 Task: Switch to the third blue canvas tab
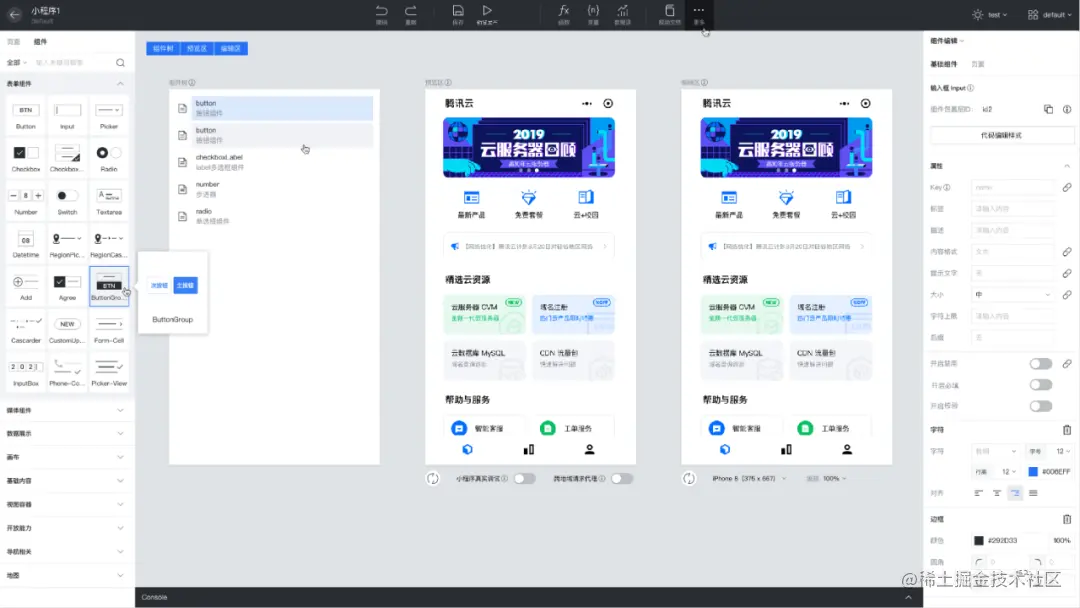pos(231,48)
